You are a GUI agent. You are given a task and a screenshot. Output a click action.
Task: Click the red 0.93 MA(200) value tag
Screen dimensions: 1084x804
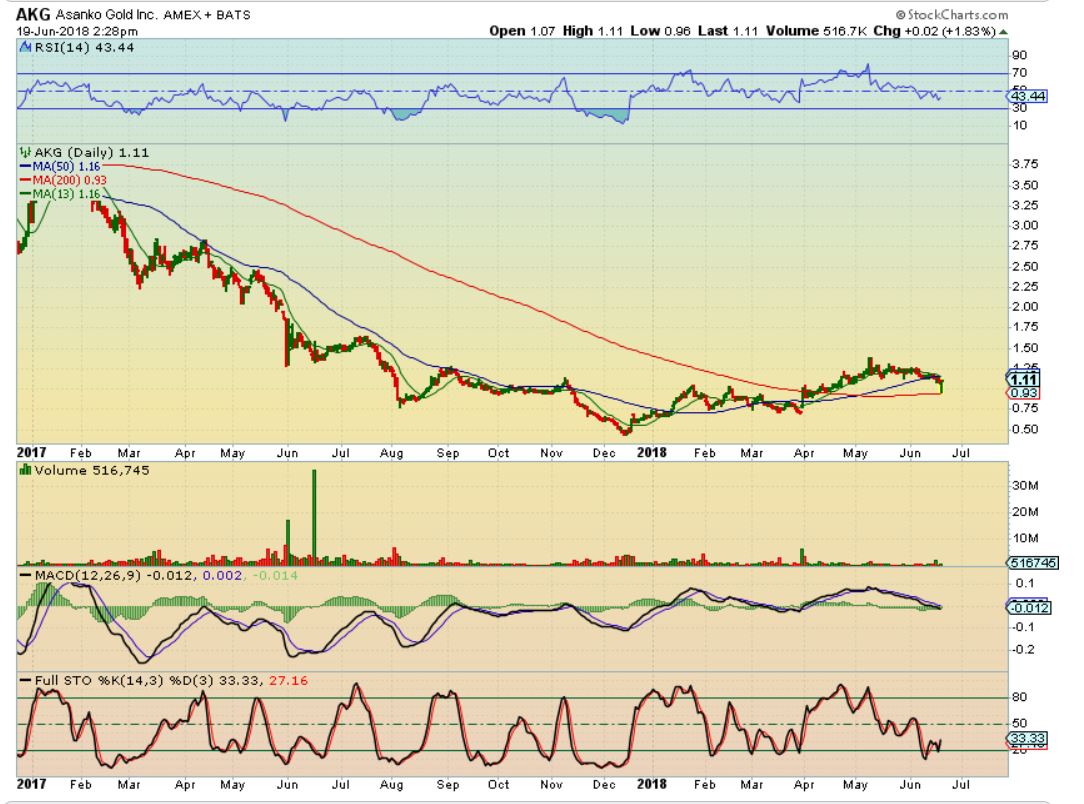(x=1025, y=394)
